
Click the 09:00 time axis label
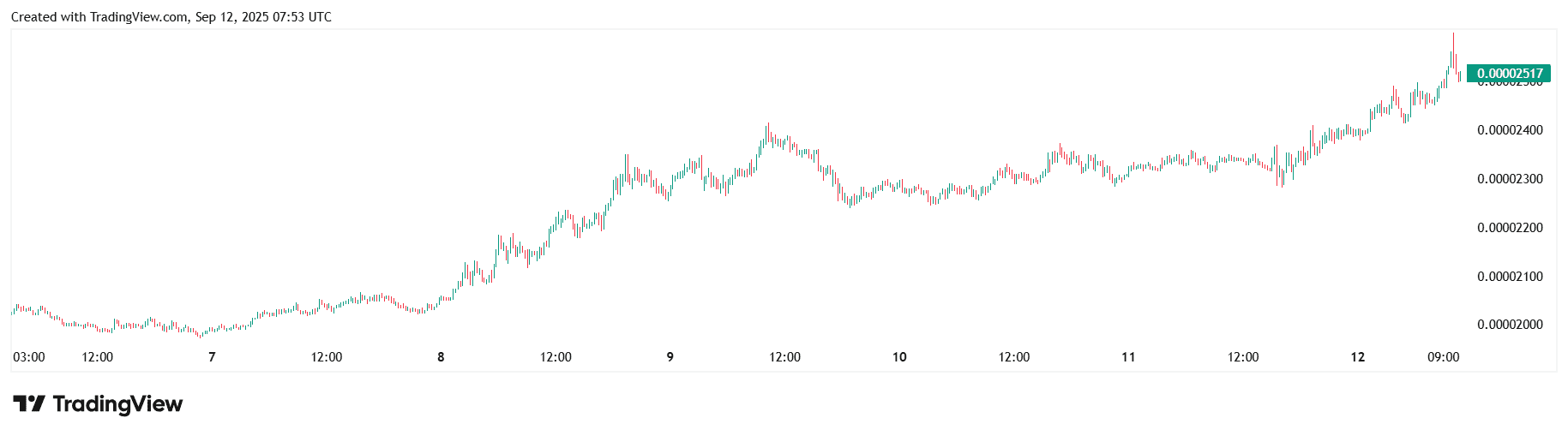1443,357
